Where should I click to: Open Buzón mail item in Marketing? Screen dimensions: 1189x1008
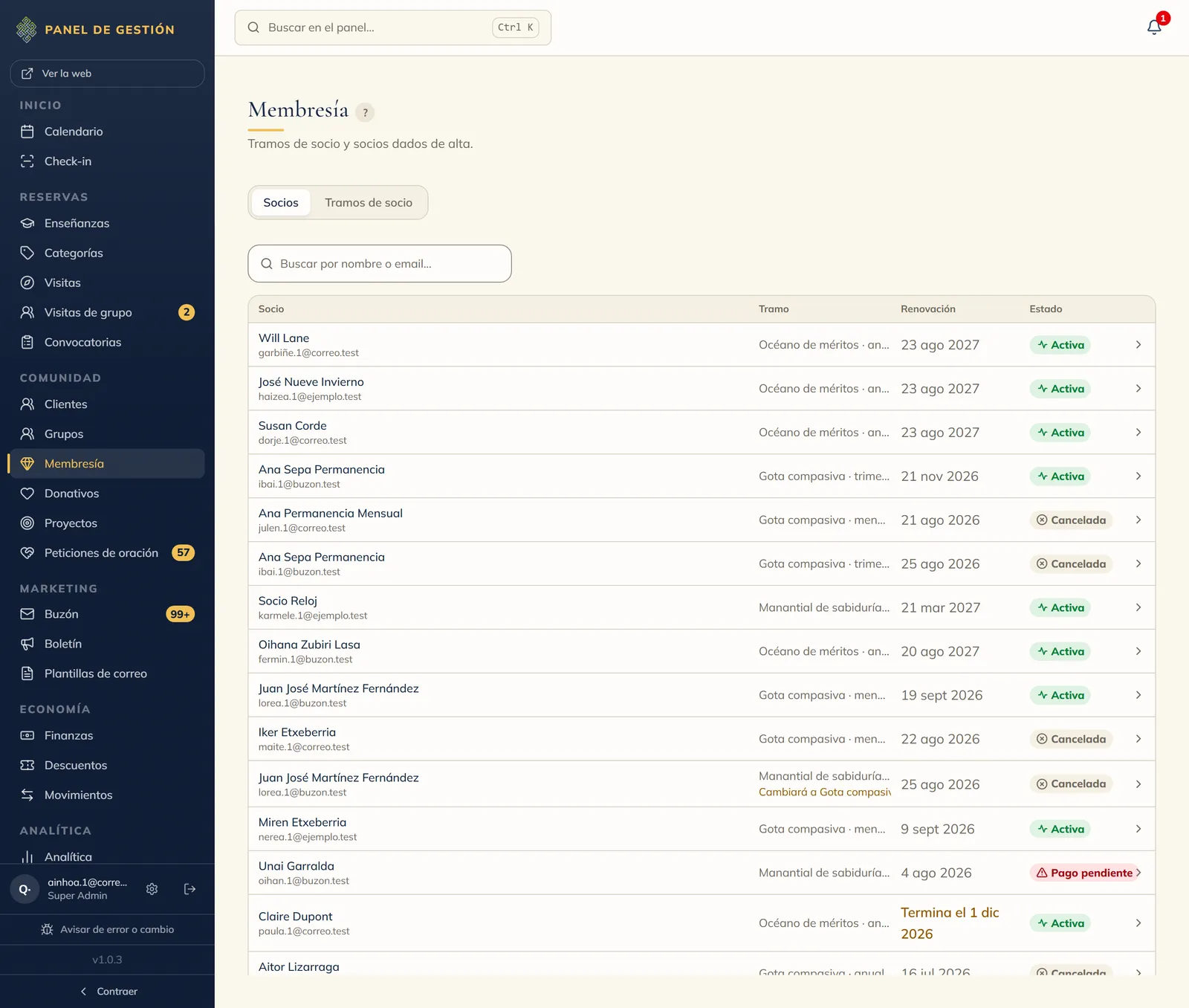(107, 614)
